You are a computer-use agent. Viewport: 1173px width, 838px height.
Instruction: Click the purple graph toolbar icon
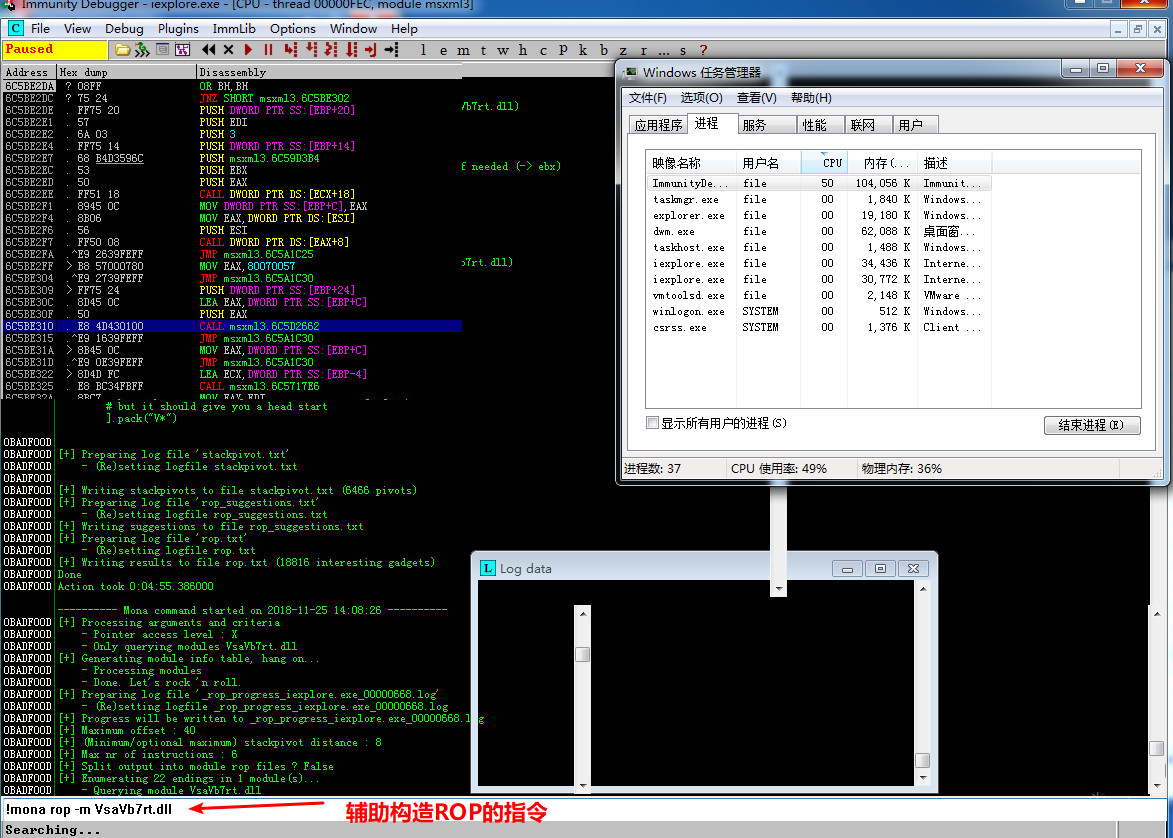coord(182,49)
